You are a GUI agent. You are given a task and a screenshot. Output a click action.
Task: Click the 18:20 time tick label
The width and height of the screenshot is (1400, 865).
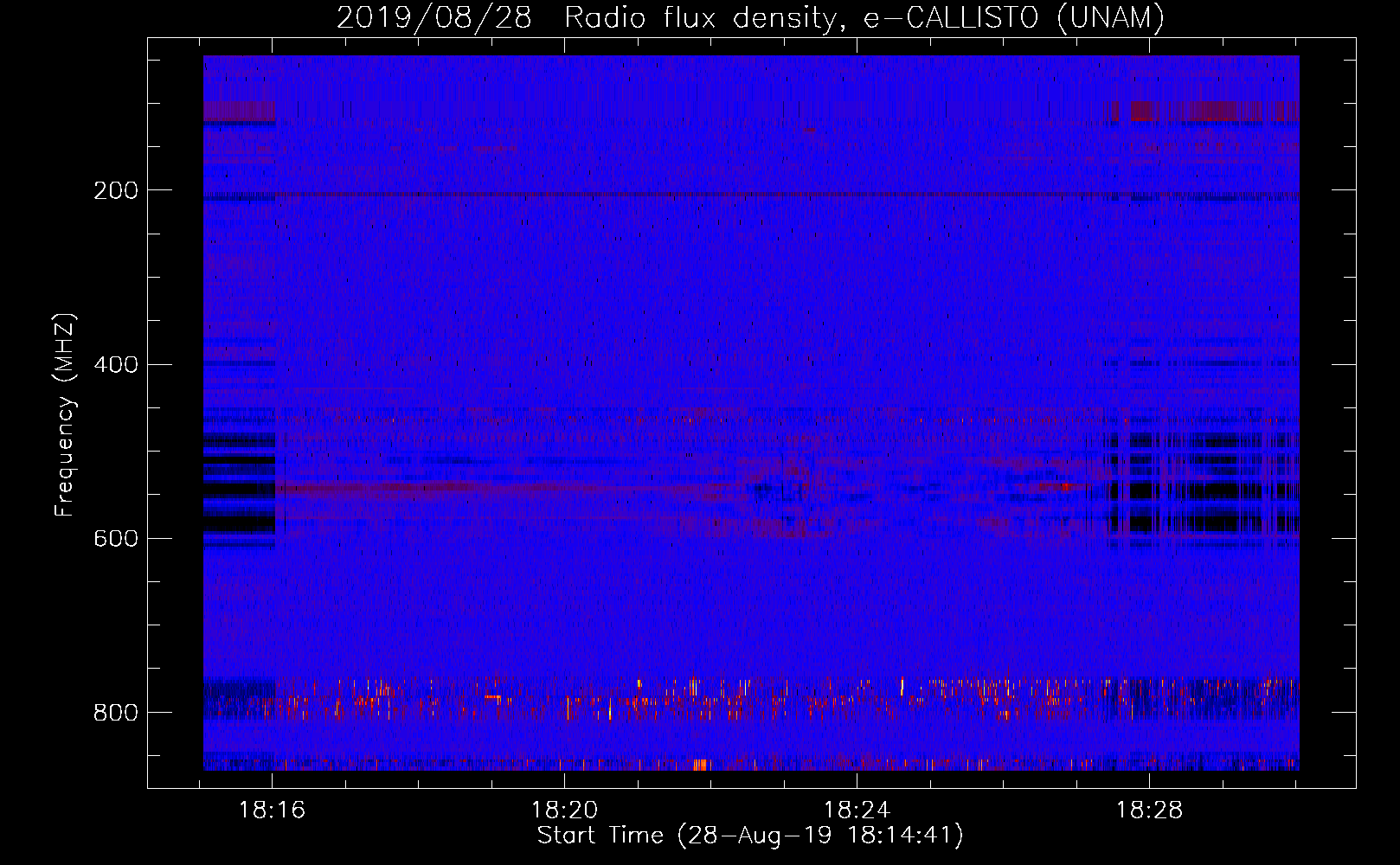point(564,811)
